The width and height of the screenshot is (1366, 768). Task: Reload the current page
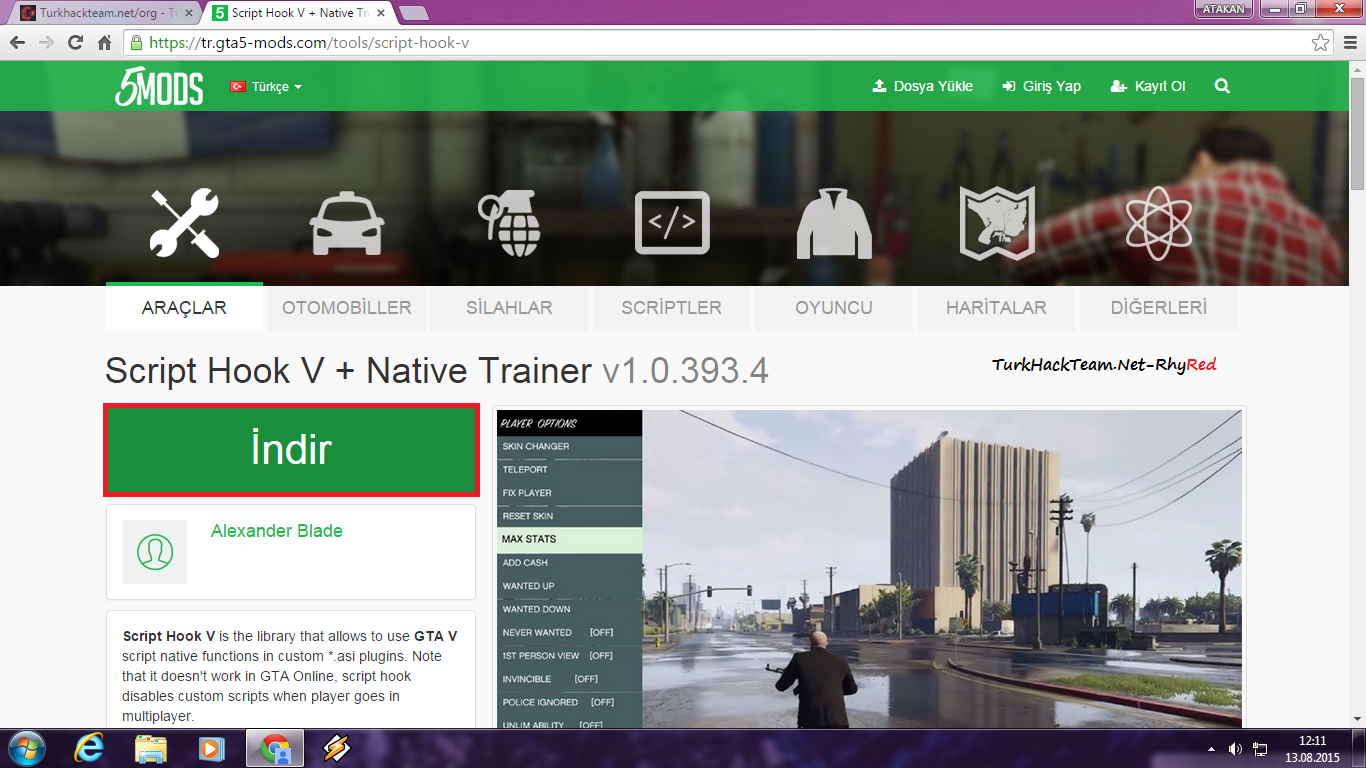[75, 43]
